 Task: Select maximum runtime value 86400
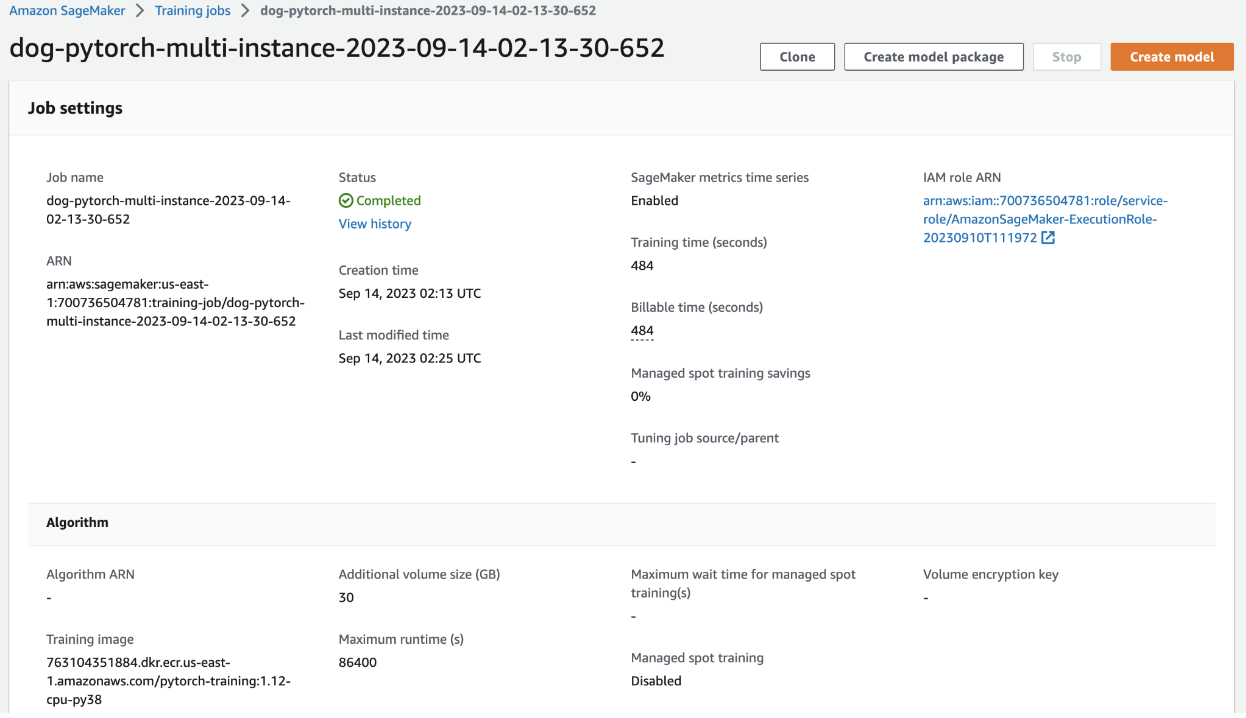[358, 663]
